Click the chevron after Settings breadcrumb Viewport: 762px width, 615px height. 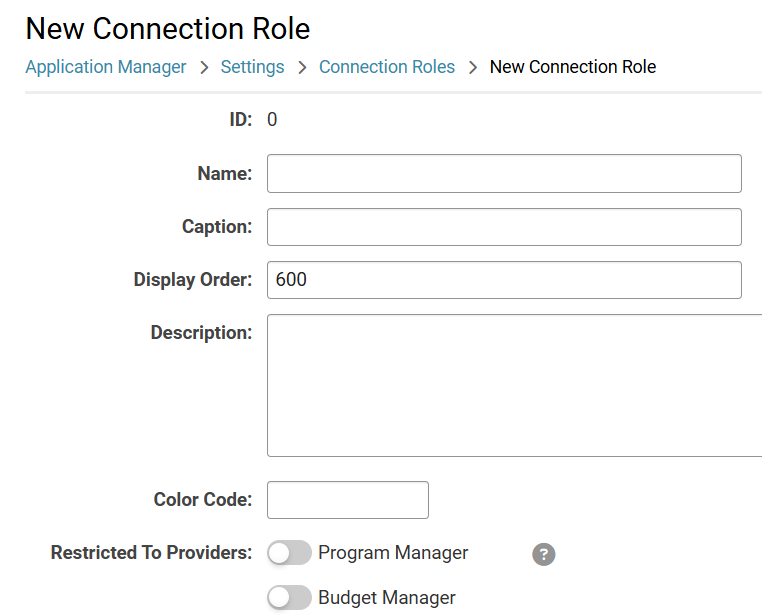point(302,68)
